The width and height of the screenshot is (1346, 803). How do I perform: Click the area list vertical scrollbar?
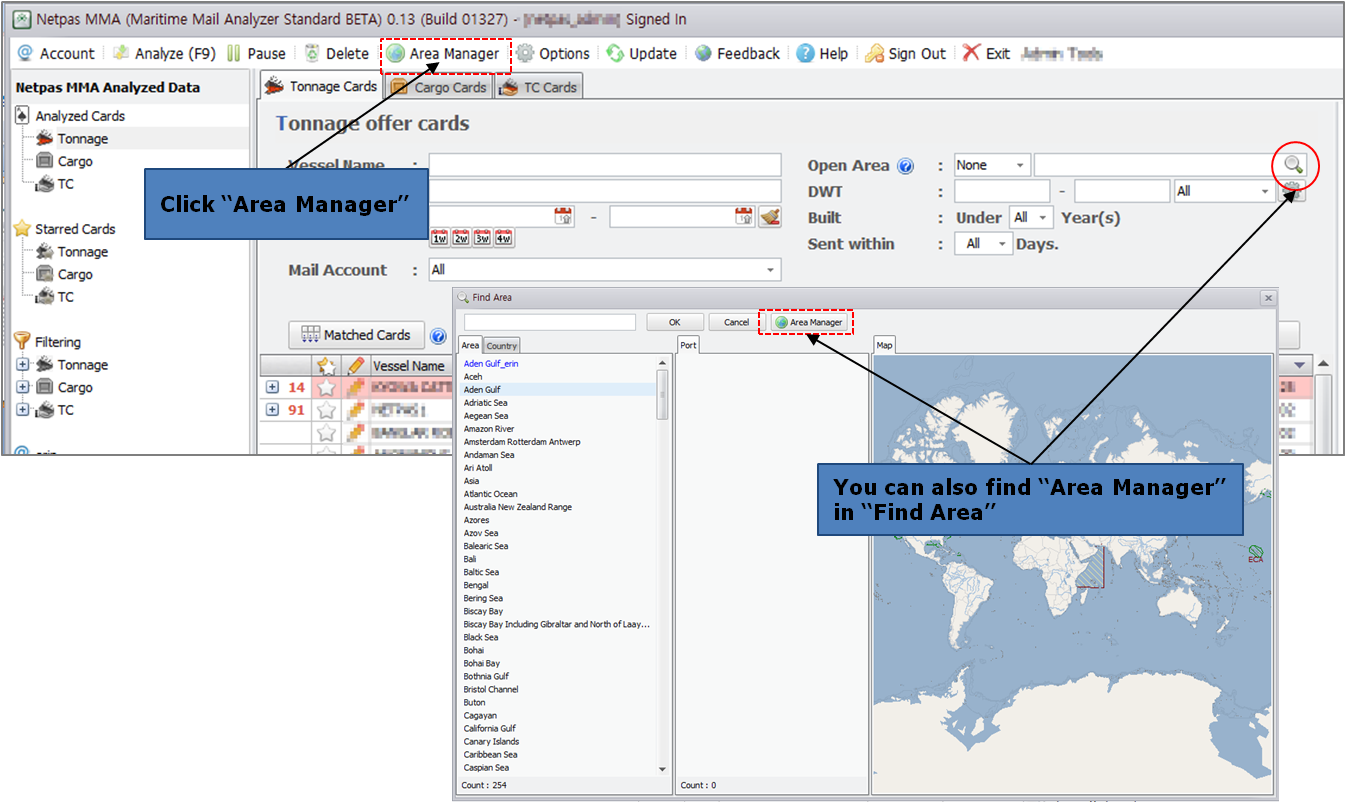(x=662, y=565)
